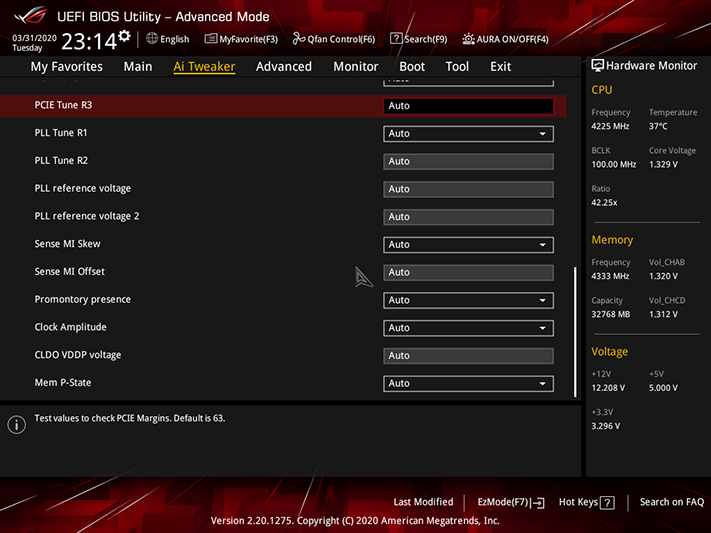This screenshot has height=533, width=711.
Task: Open the Tool tab
Action: pyautogui.click(x=457, y=67)
